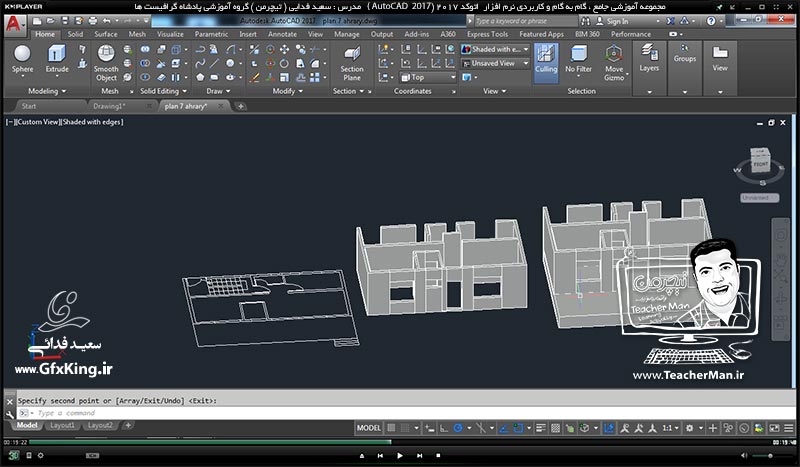Toggle Transparency in status bar
800x467 pixels.
(556, 428)
